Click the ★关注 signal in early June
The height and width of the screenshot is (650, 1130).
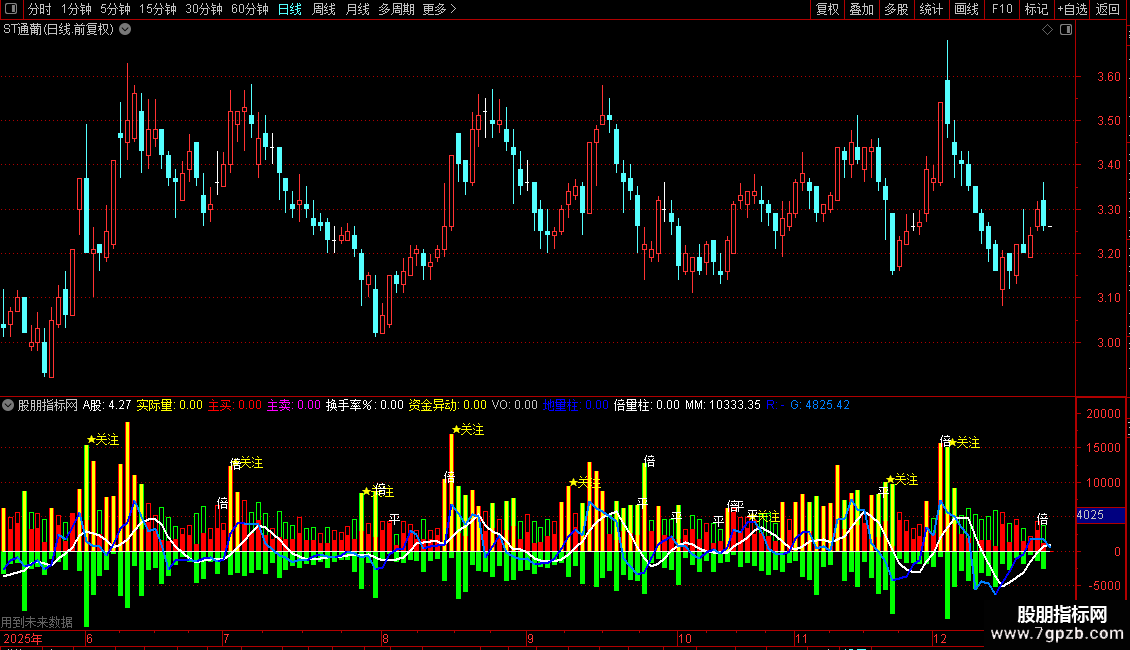coord(103,440)
